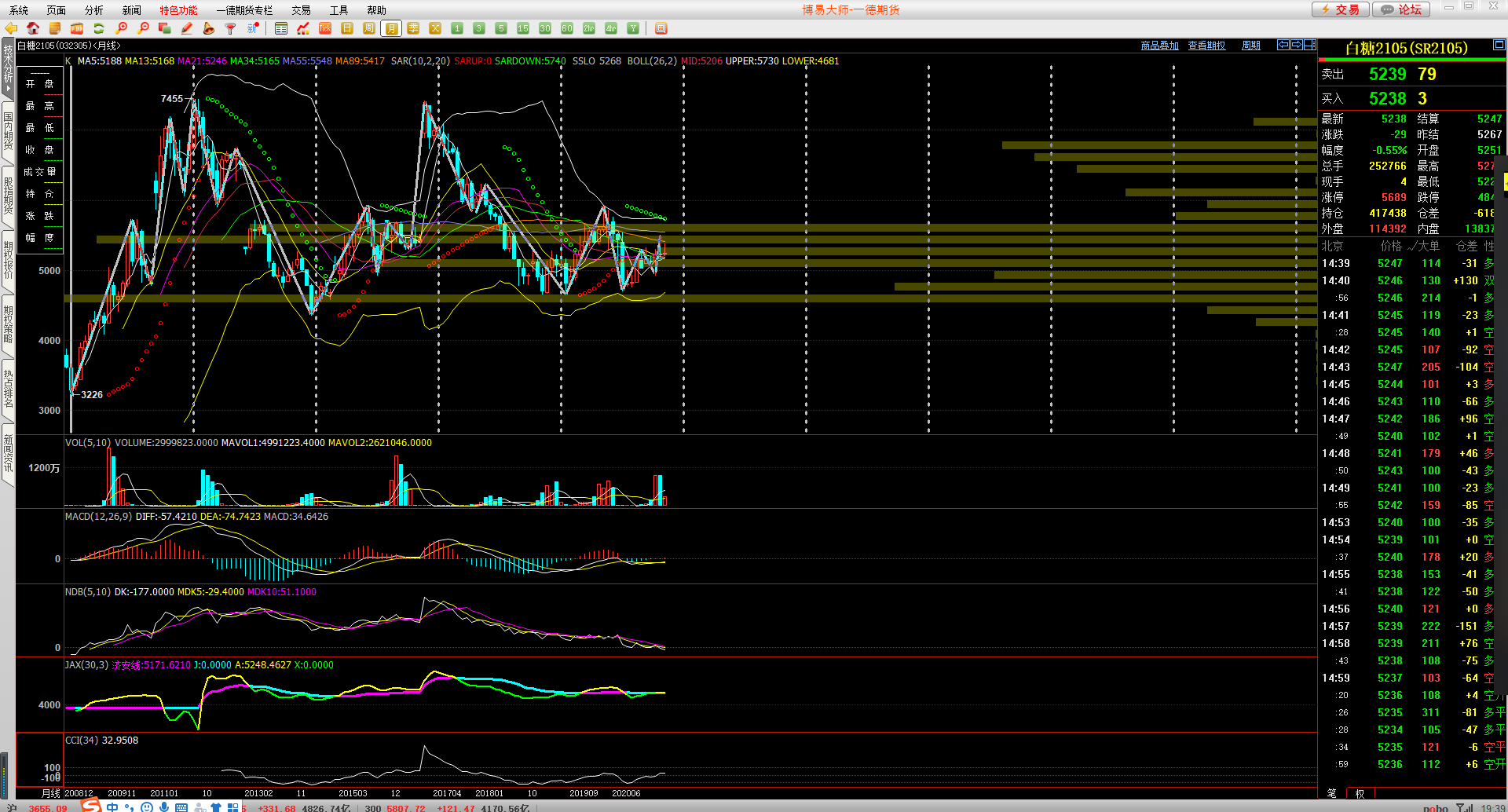Open the 一德期货专栏 menu
Viewport: 1508px width, 812px height.
tap(244, 10)
